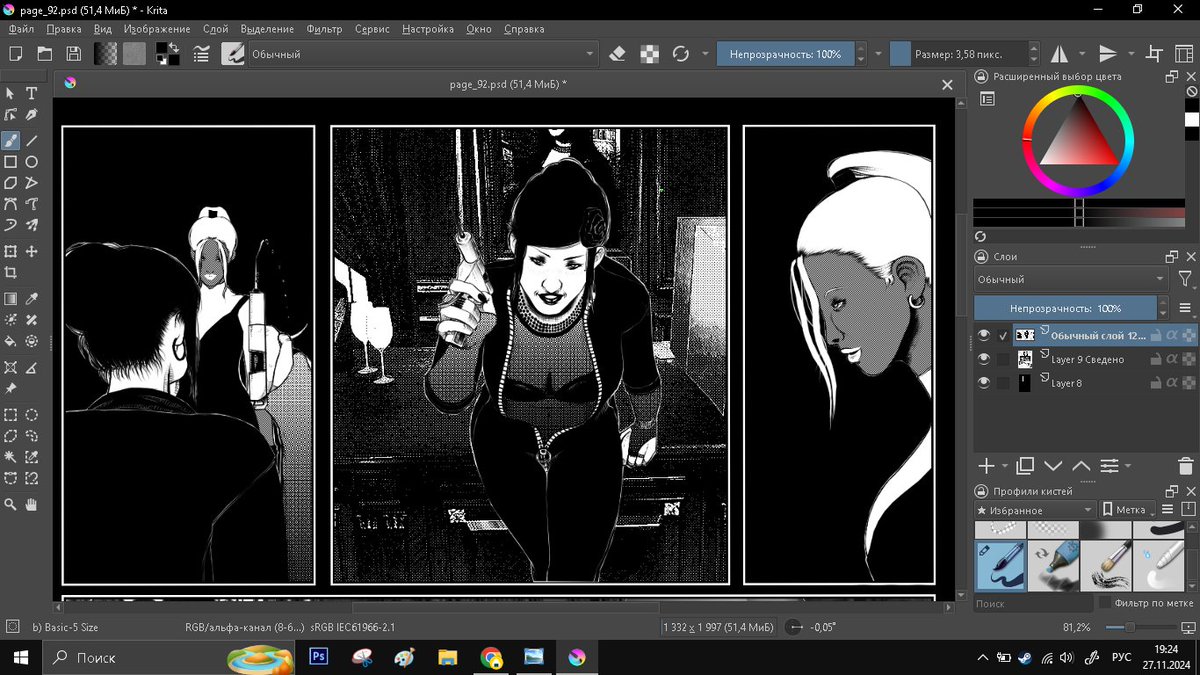Viewport: 1200px width, 675px height.
Task: Mirror canvas horizontally icon
Action: tap(1058, 54)
